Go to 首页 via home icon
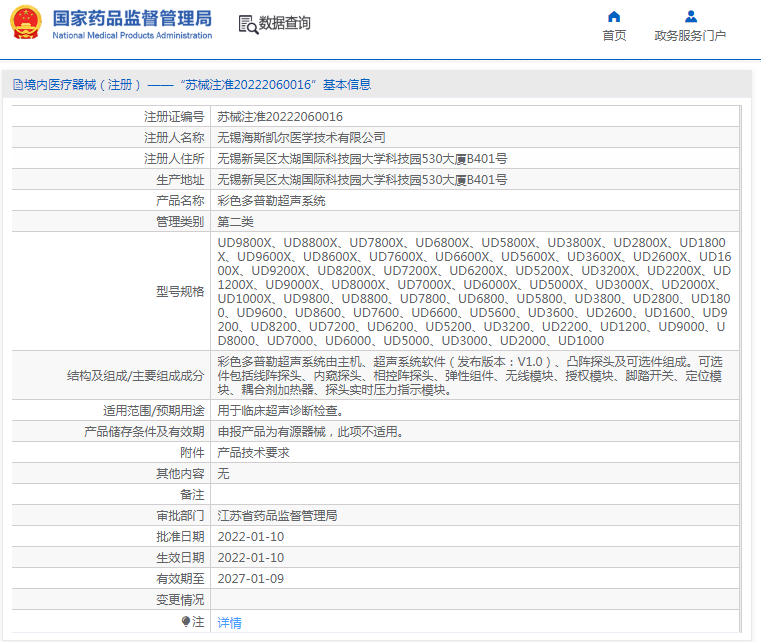 (x=614, y=16)
